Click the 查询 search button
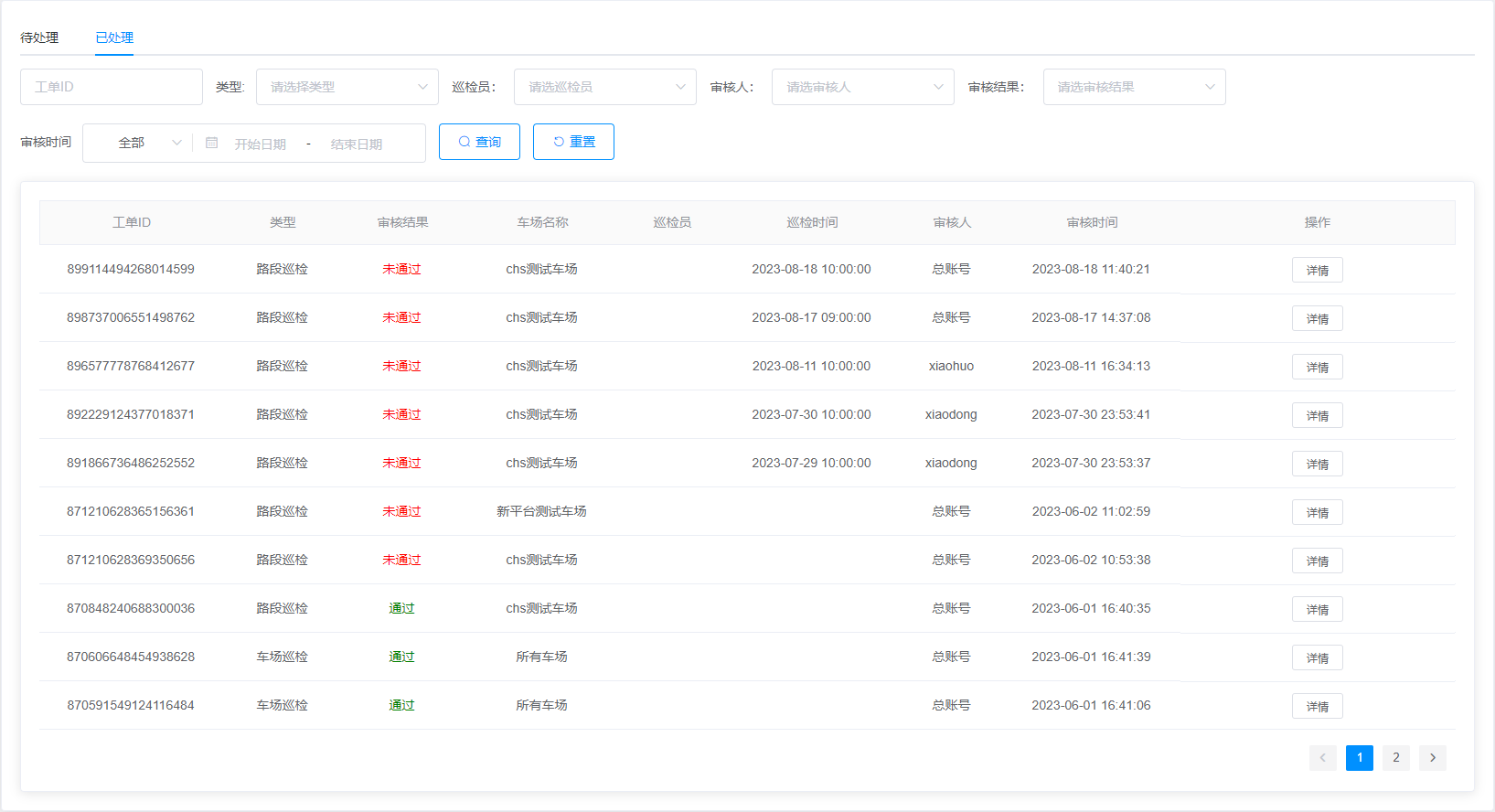The width and height of the screenshot is (1495, 812). [479, 142]
